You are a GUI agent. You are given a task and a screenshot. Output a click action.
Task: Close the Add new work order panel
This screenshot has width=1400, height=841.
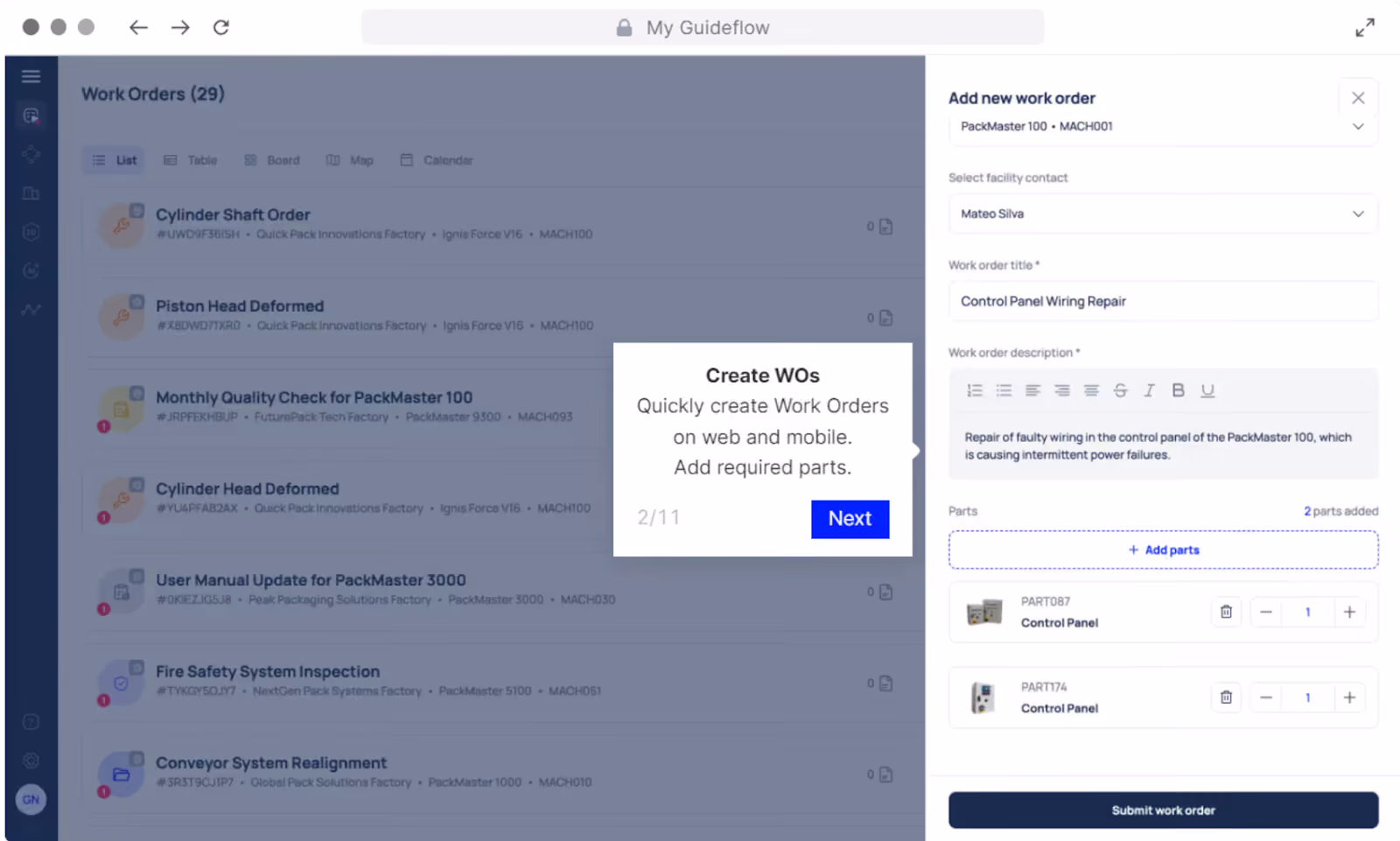1358,98
